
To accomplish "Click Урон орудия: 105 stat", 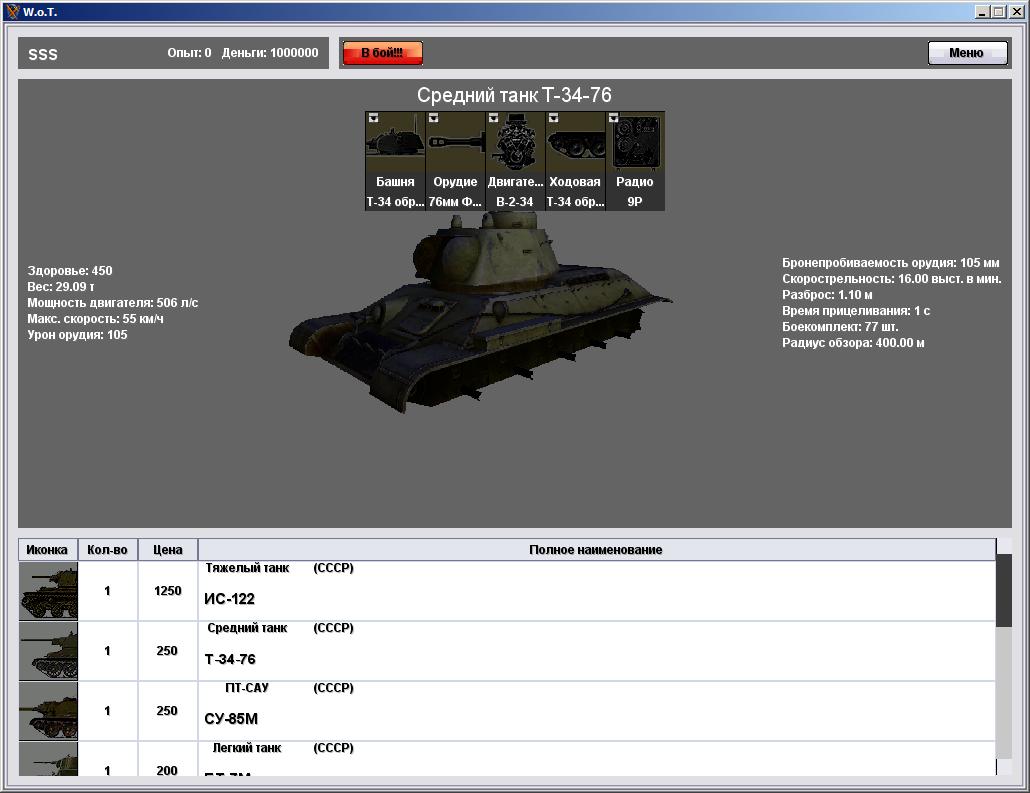I will coord(77,334).
